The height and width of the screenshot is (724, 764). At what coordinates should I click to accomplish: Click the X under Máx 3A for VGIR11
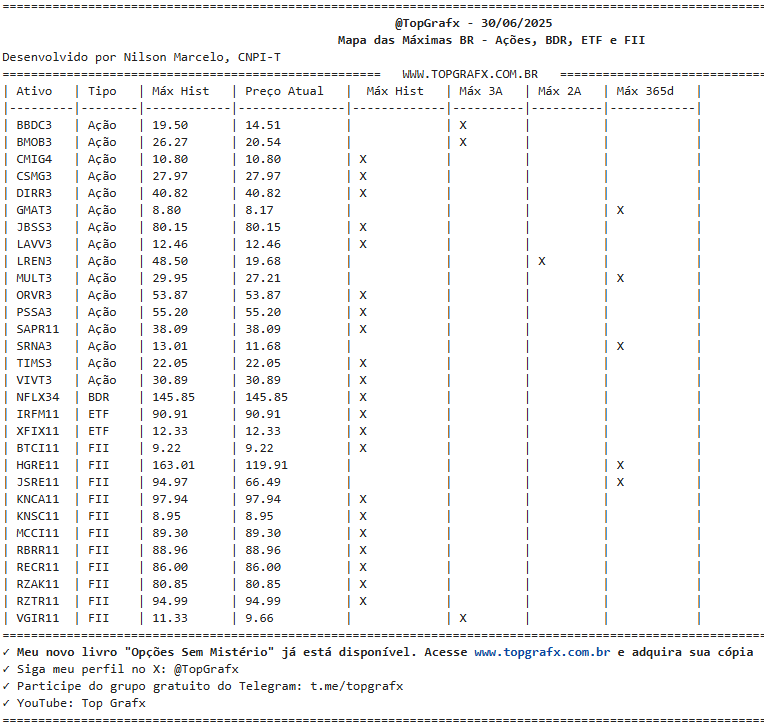click(x=463, y=618)
